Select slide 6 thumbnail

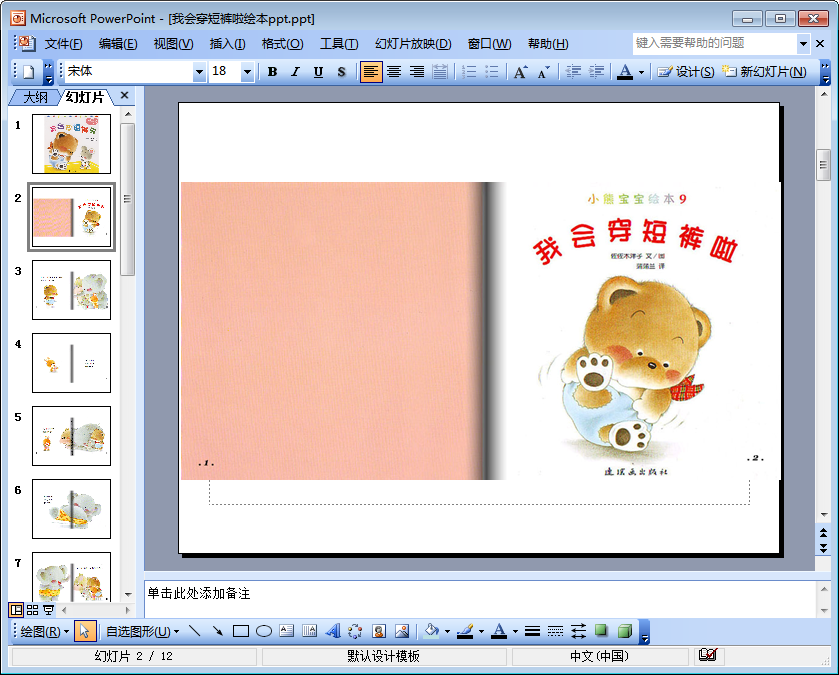pos(71,509)
